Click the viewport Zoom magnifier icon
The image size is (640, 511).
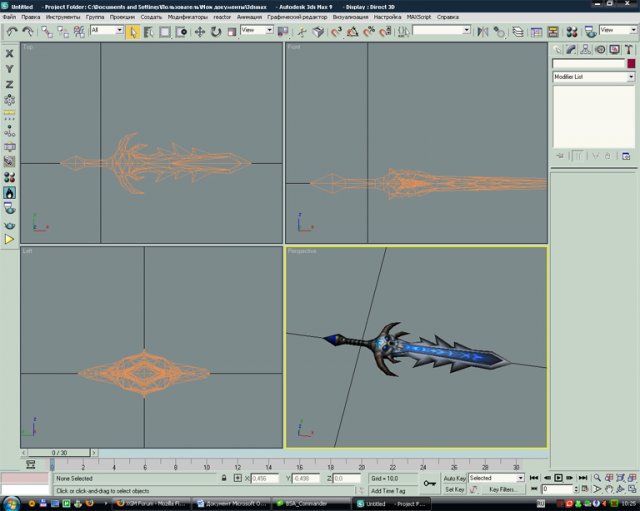tap(597, 478)
